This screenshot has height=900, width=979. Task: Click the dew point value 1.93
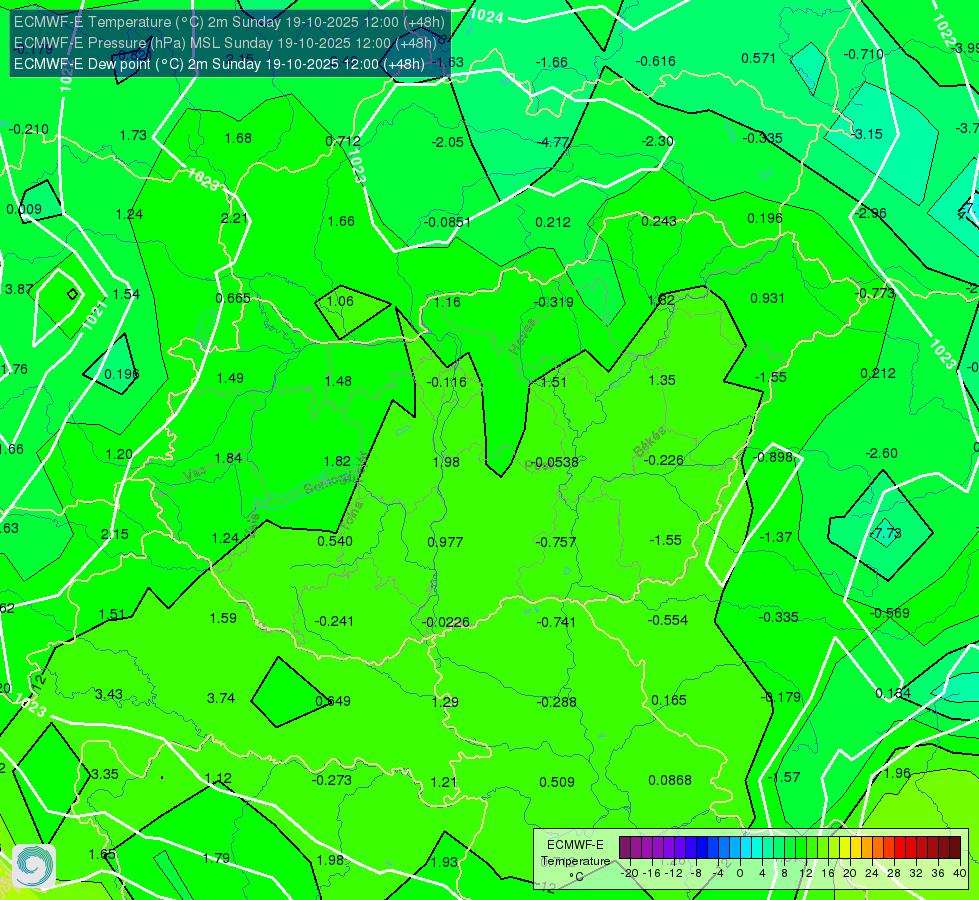[444, 862]
